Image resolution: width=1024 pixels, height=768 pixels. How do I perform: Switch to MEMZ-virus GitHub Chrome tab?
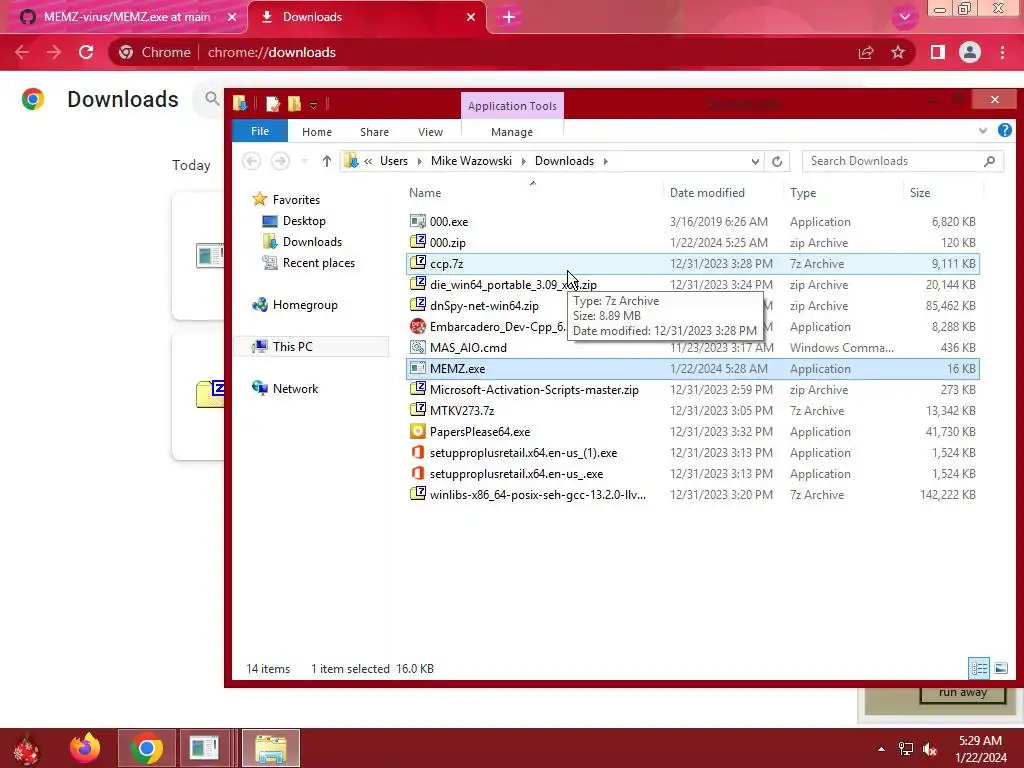(x=126, y=17)
